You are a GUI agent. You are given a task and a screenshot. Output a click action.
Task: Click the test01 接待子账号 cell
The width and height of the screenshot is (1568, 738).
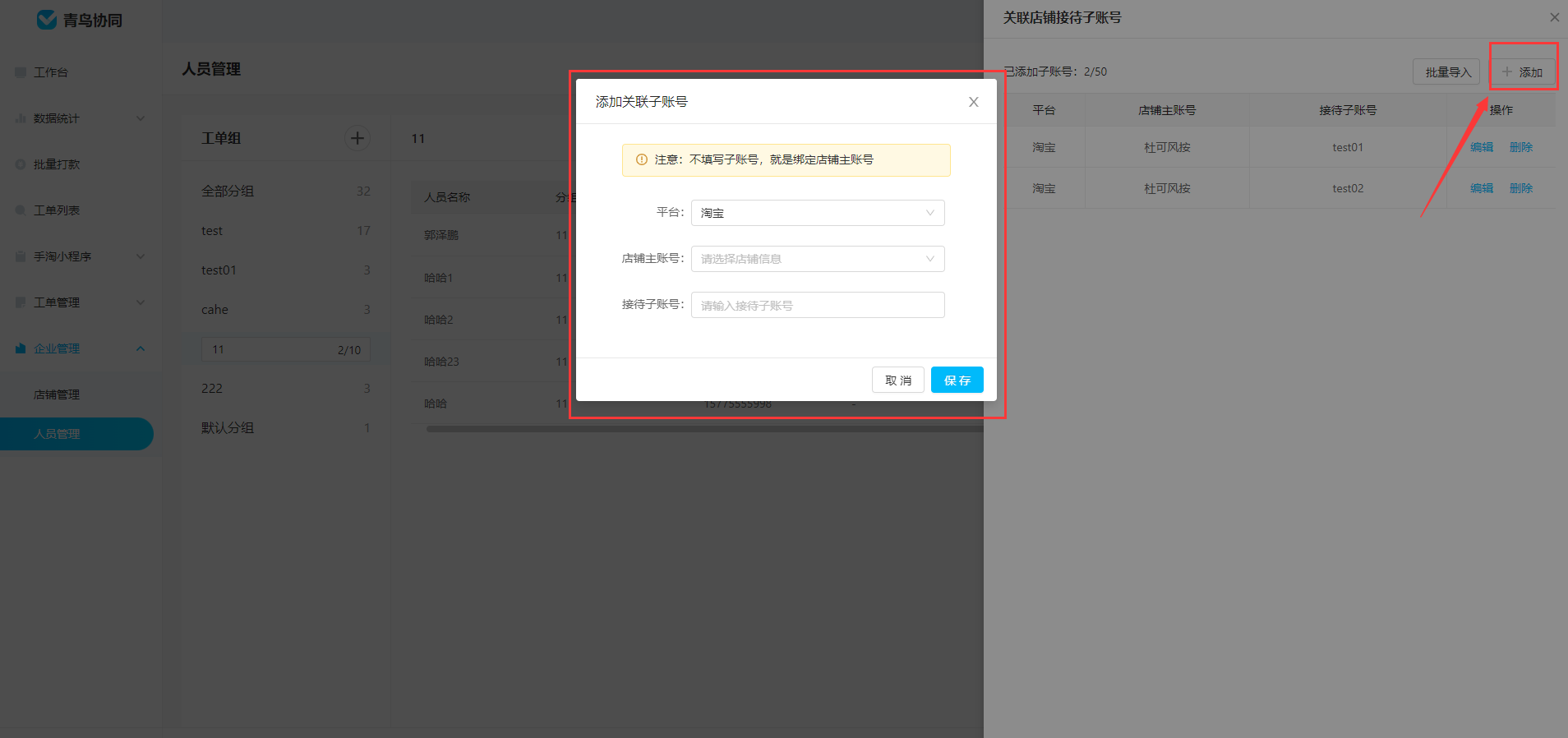[x=1348, y=147]
